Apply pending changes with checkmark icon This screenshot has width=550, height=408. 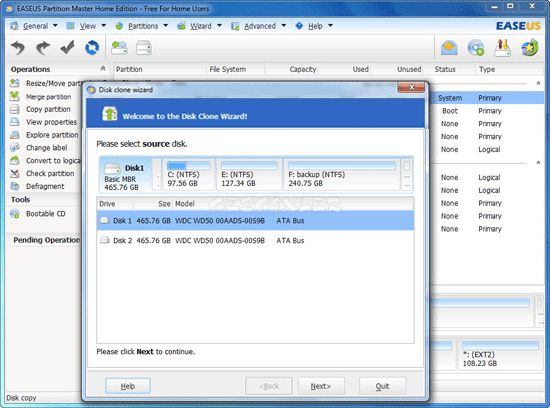67,47
